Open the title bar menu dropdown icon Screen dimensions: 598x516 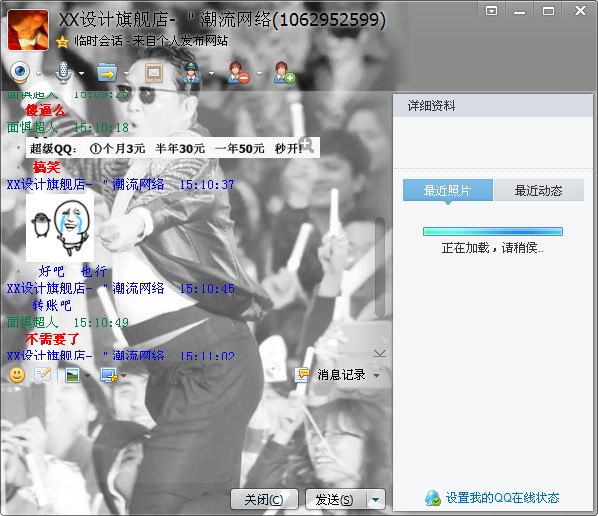(492, 11)
